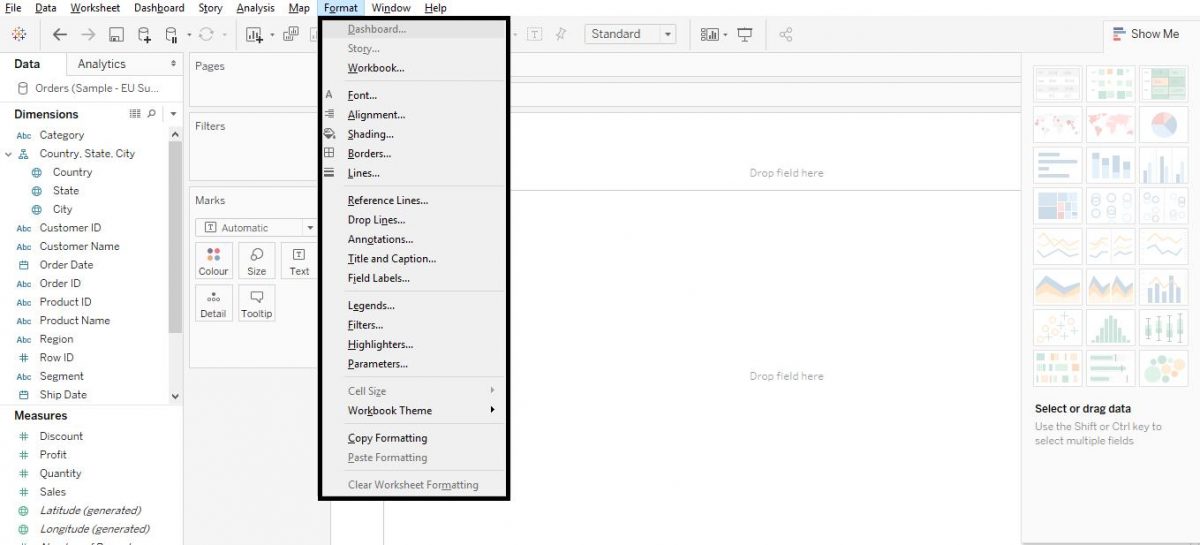Click the Show Mark Labels T icon
This screenshot has height=545, width=1200.
[535, 34]
